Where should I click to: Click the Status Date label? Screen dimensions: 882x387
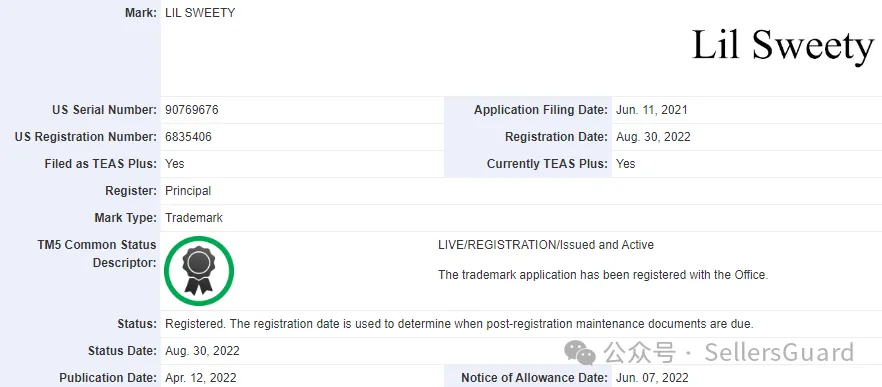(x=123, y=352)
